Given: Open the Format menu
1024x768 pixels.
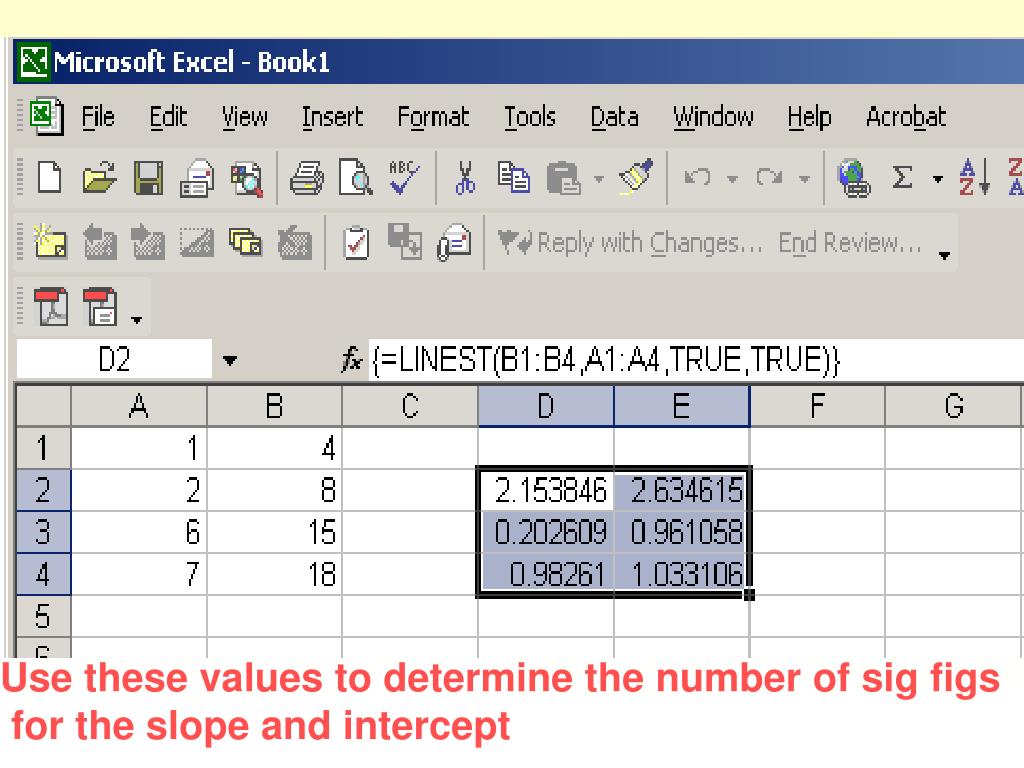Looking at the screenshot, I should pyautogui.click(x=433, y=118).
